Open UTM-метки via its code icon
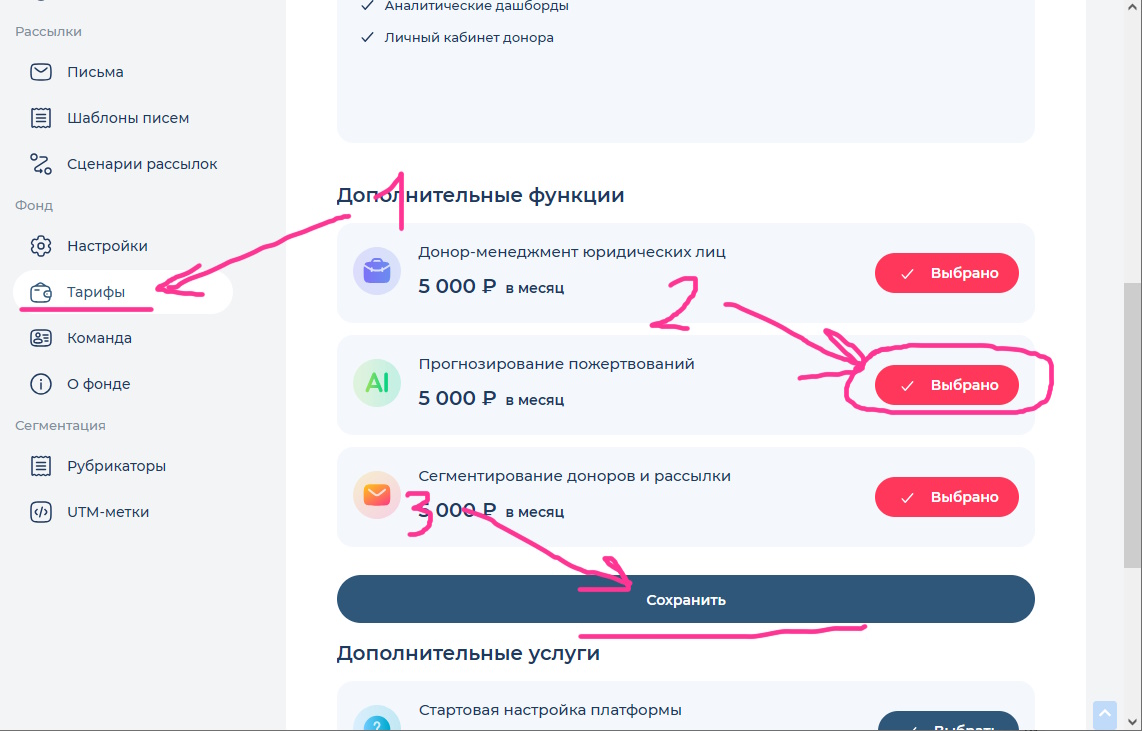This screenshot has height=731, width=1142. [x=40, y=511]
